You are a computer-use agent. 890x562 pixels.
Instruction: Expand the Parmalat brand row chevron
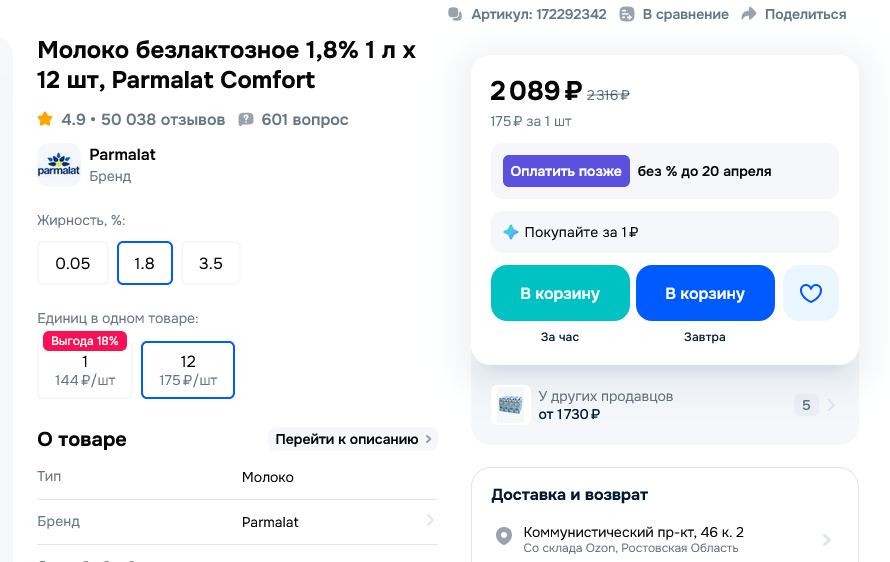coord(430,521)
